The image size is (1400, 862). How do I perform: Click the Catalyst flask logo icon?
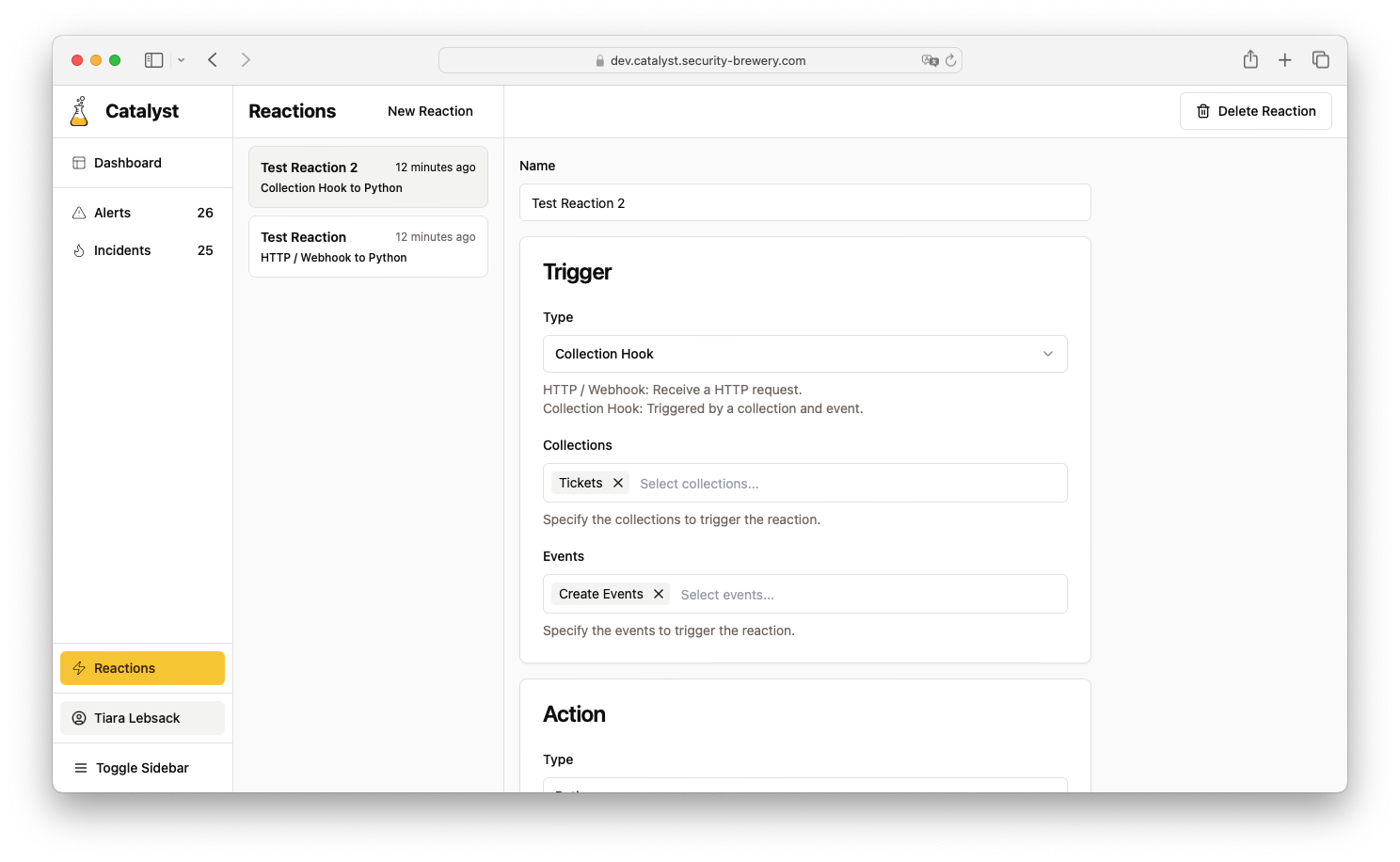click(x=80, y=111)
